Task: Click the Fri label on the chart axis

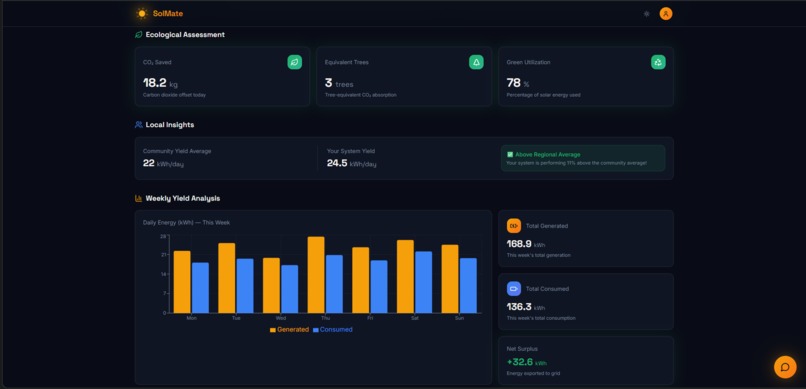Action: pos(370,318)
